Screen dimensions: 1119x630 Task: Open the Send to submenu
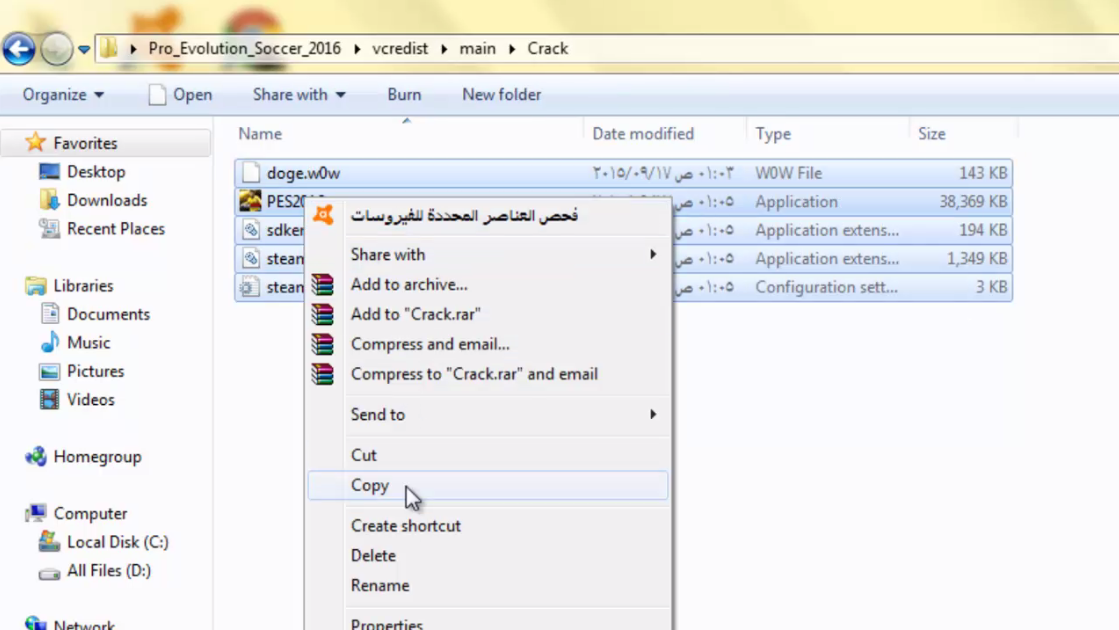(x=488, y=415)
